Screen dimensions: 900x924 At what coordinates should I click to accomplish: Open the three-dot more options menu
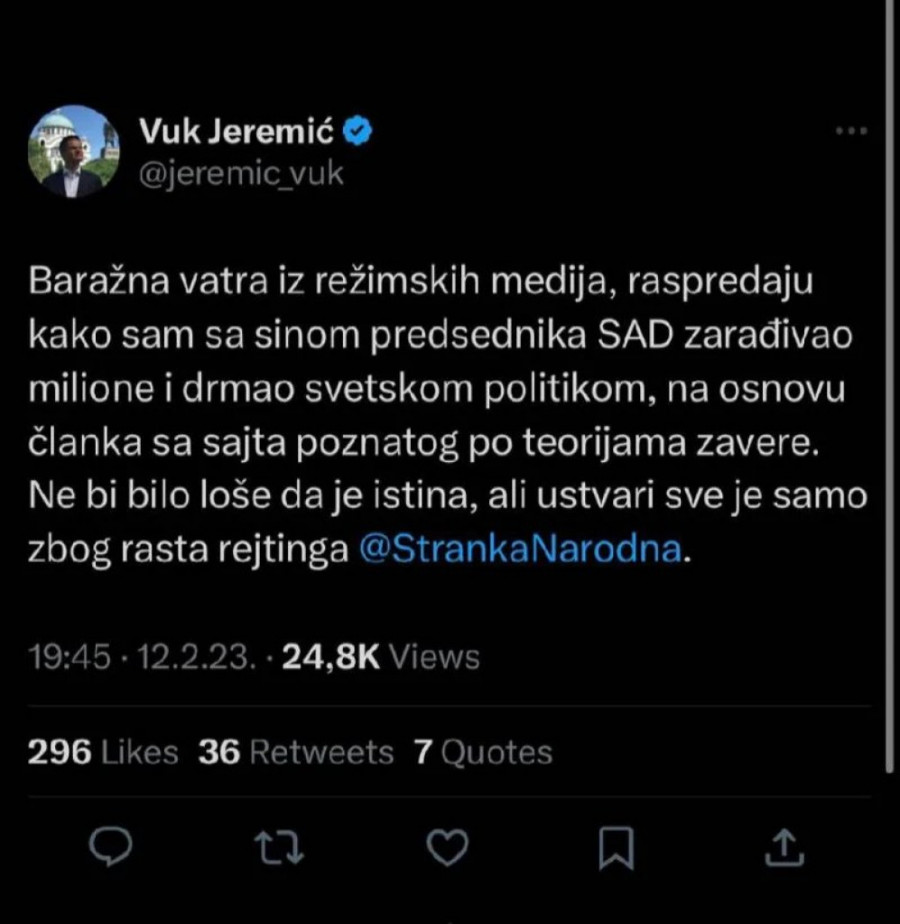pyautogui.click(x=850, y=131)
